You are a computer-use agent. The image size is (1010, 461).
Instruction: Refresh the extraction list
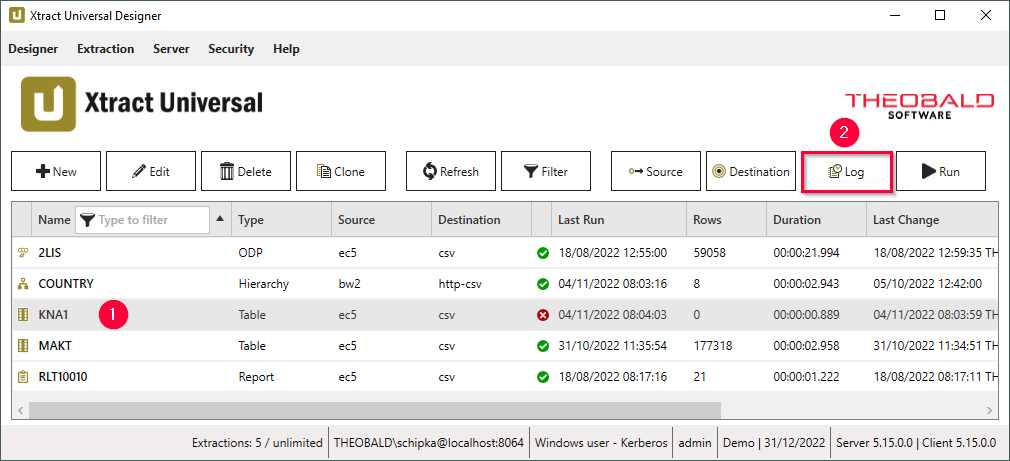451,171
